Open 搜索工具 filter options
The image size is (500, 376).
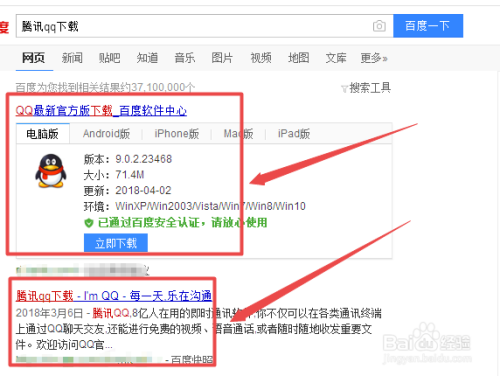366,88
